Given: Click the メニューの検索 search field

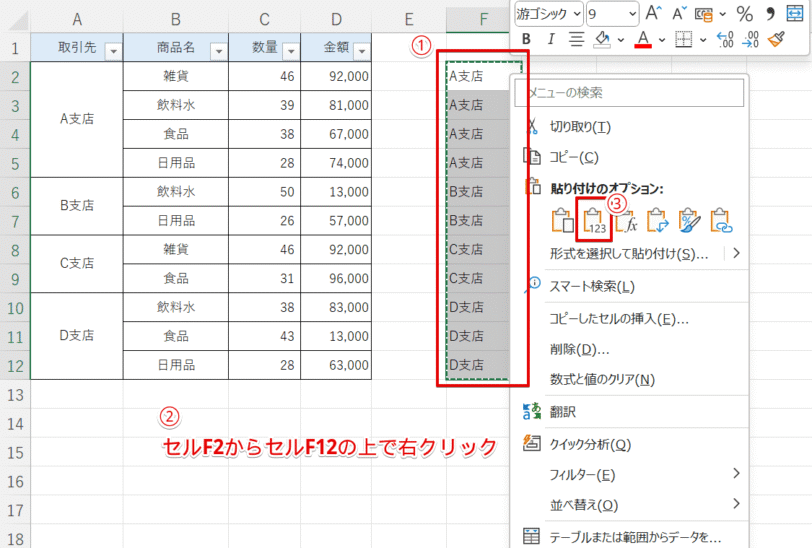Looking at the screenshot, I should [629, 93].
